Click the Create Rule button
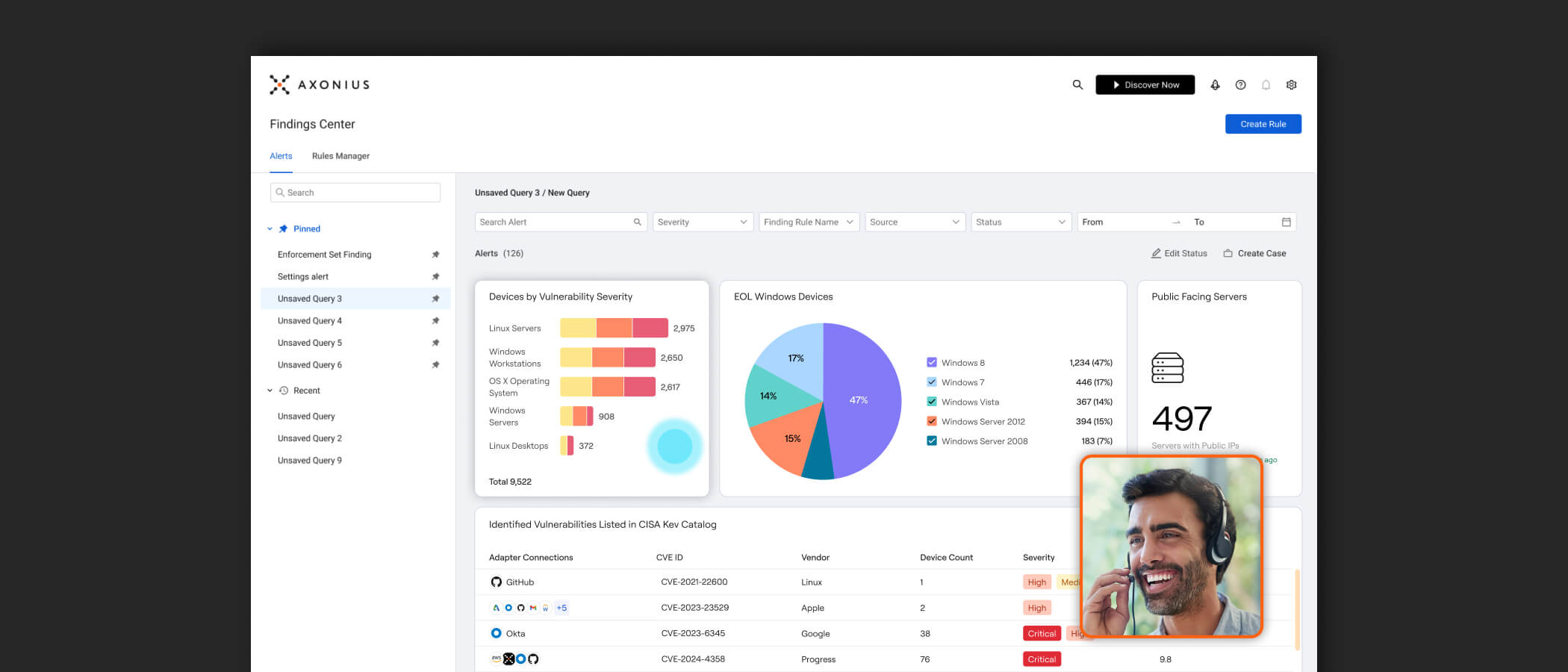Image resolution: width=1568 pixels, height=672 pixels. coord(1263,124)
